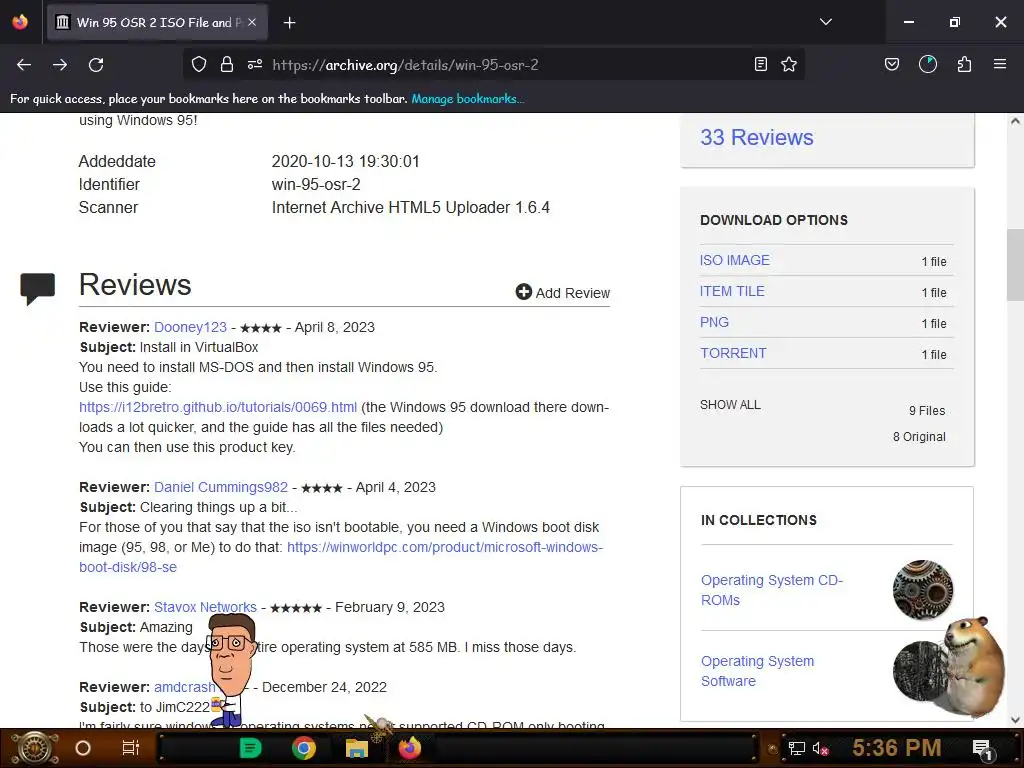Image resolution: width=1024 pixels, height=768 pixels.
Task: Click the scrollbar up arrow
Action: [x=1015, y=121]
